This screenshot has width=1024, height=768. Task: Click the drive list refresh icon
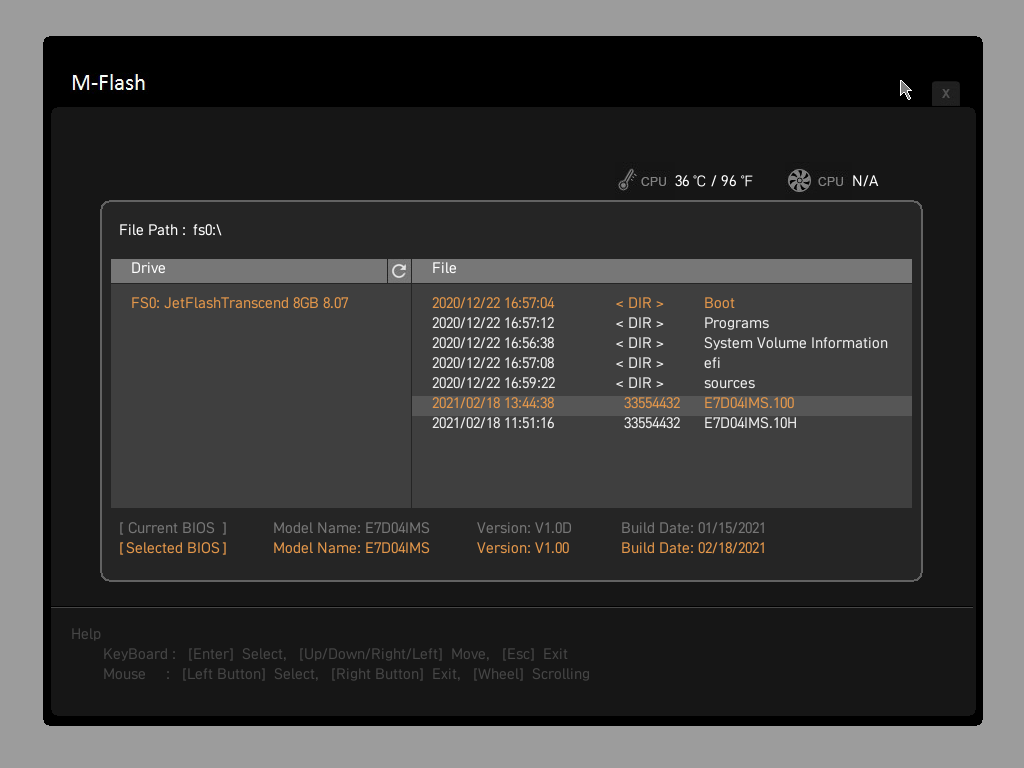point(399,271)
